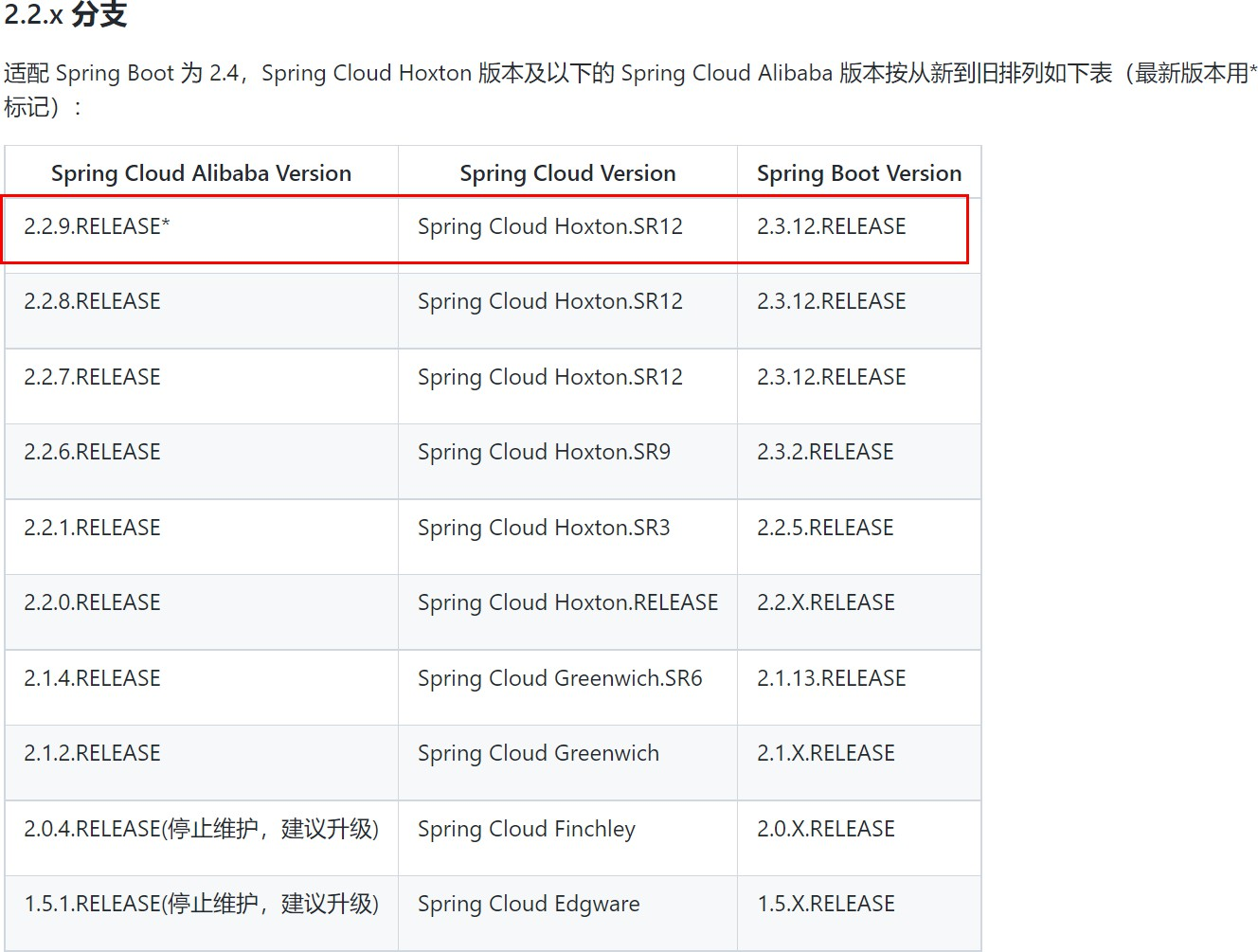Select the 'Spring Cloud Version' column header

point(567,173)
